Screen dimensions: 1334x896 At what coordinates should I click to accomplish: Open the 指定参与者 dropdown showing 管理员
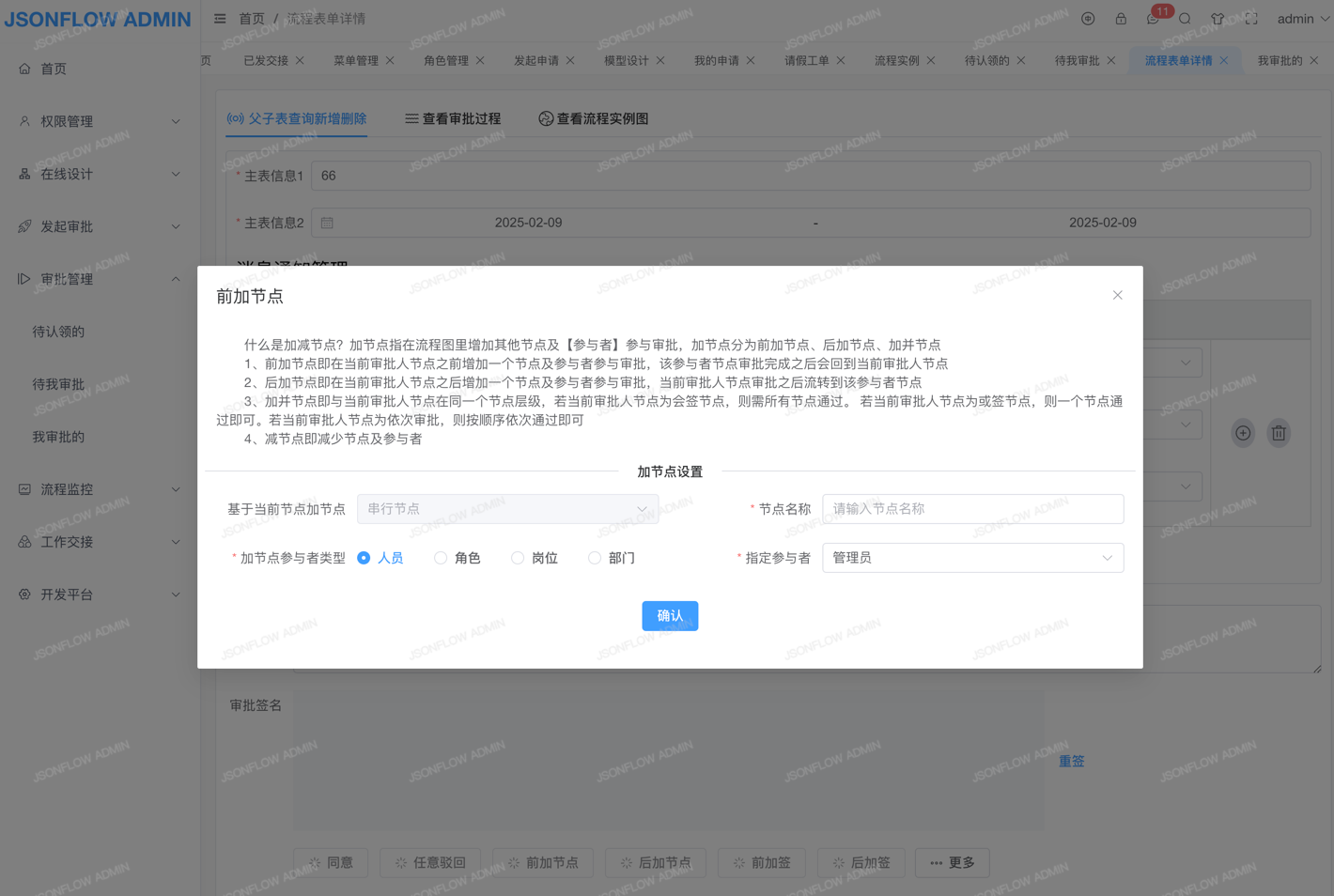click(x=972, y=558)
